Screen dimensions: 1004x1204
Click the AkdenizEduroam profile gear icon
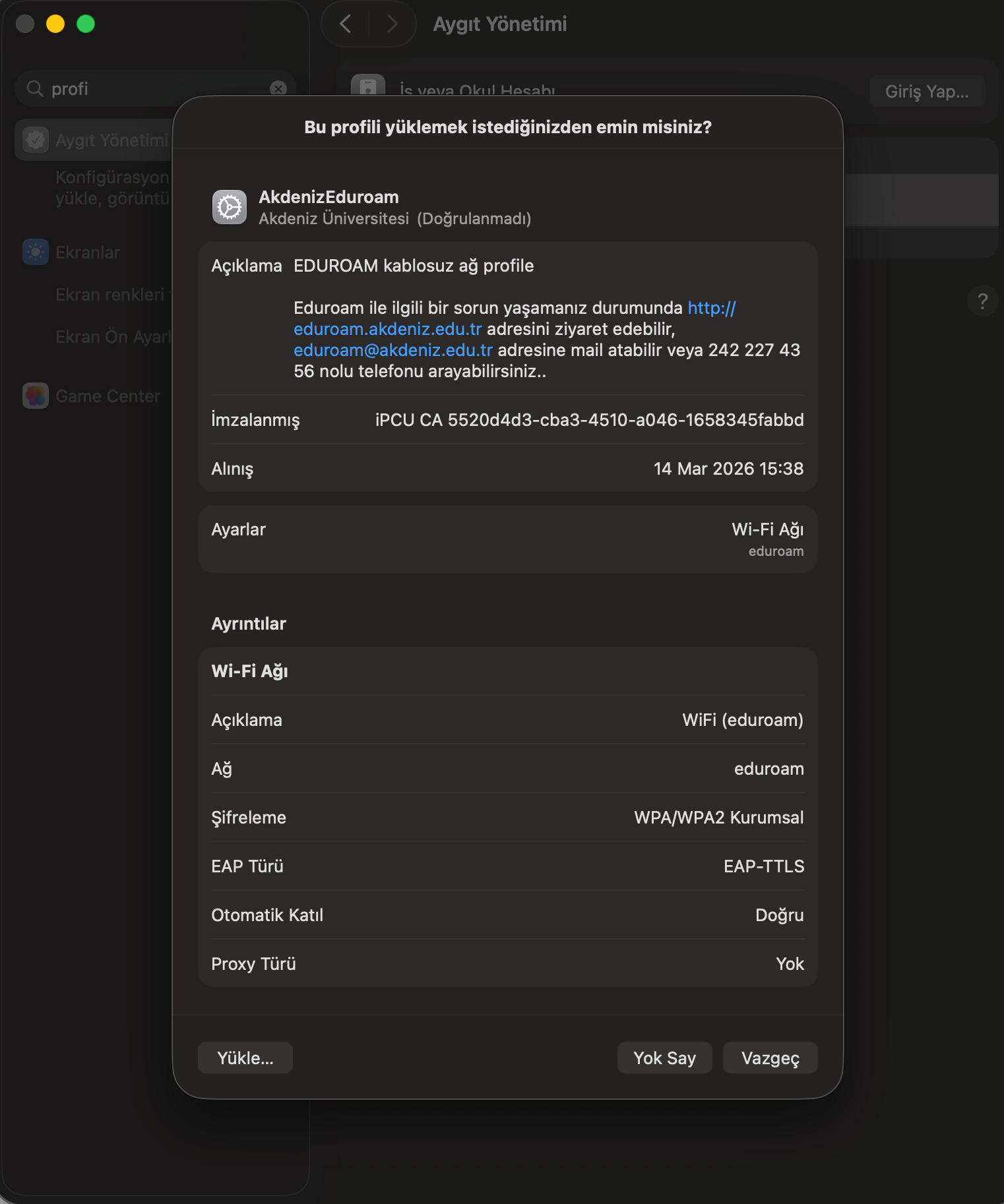[x=230, y=207]
